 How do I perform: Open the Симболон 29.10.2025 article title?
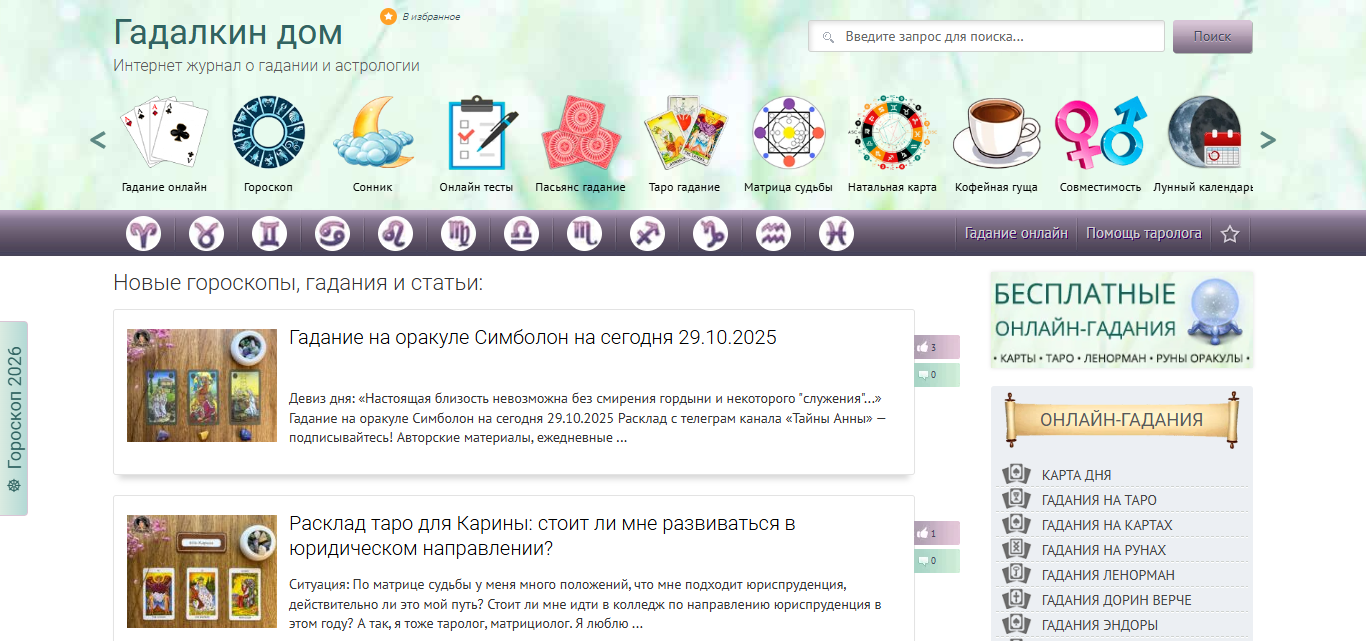point(533,337)
